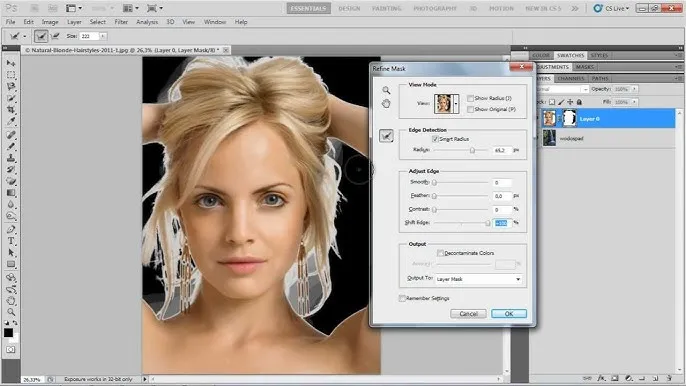Screen dimensions: 686x386
Task: Select the Path Selection tool
Action: 11,253
